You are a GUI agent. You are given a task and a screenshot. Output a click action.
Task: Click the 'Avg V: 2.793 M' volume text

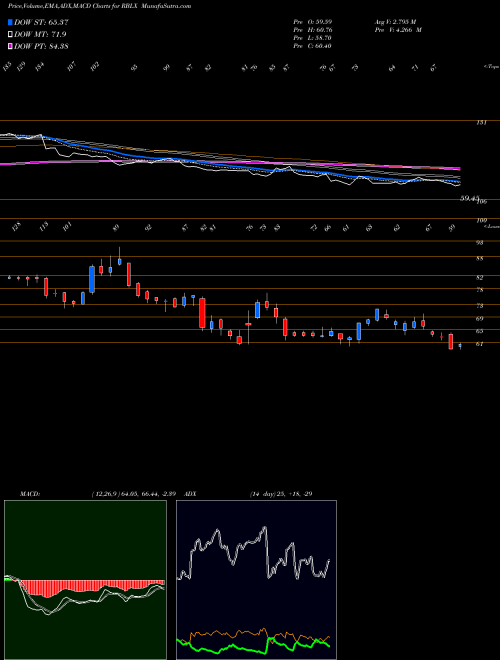tap(395, 22)
